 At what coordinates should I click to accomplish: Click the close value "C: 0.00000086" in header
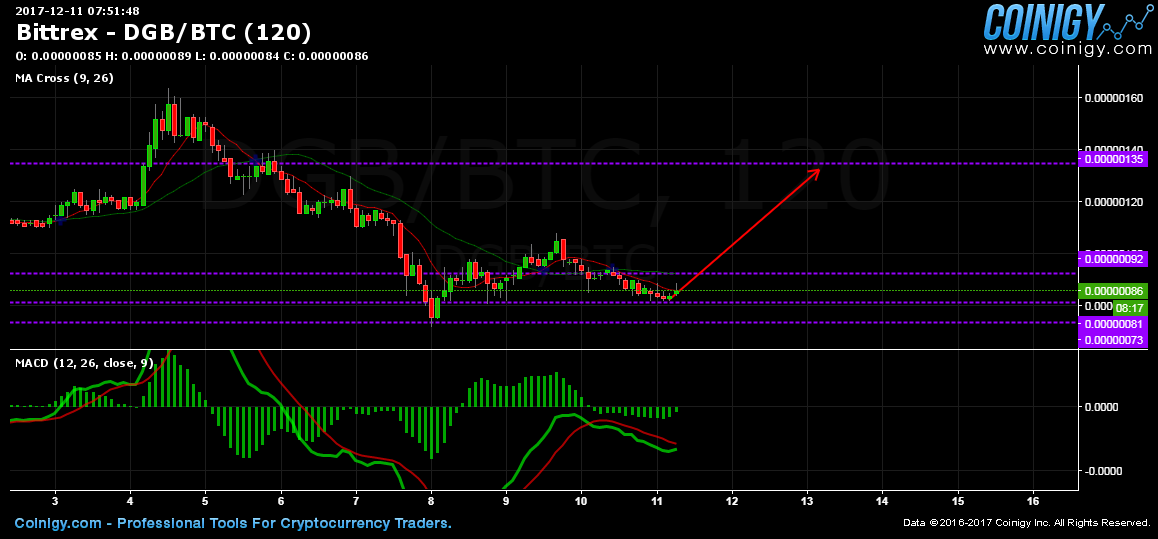click(326, 56)
